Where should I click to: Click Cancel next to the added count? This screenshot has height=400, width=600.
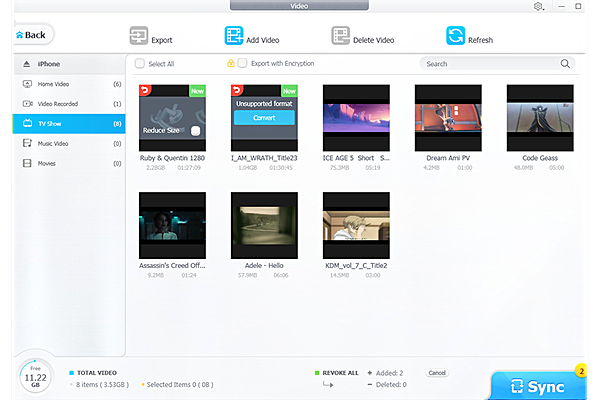point(437,372)
